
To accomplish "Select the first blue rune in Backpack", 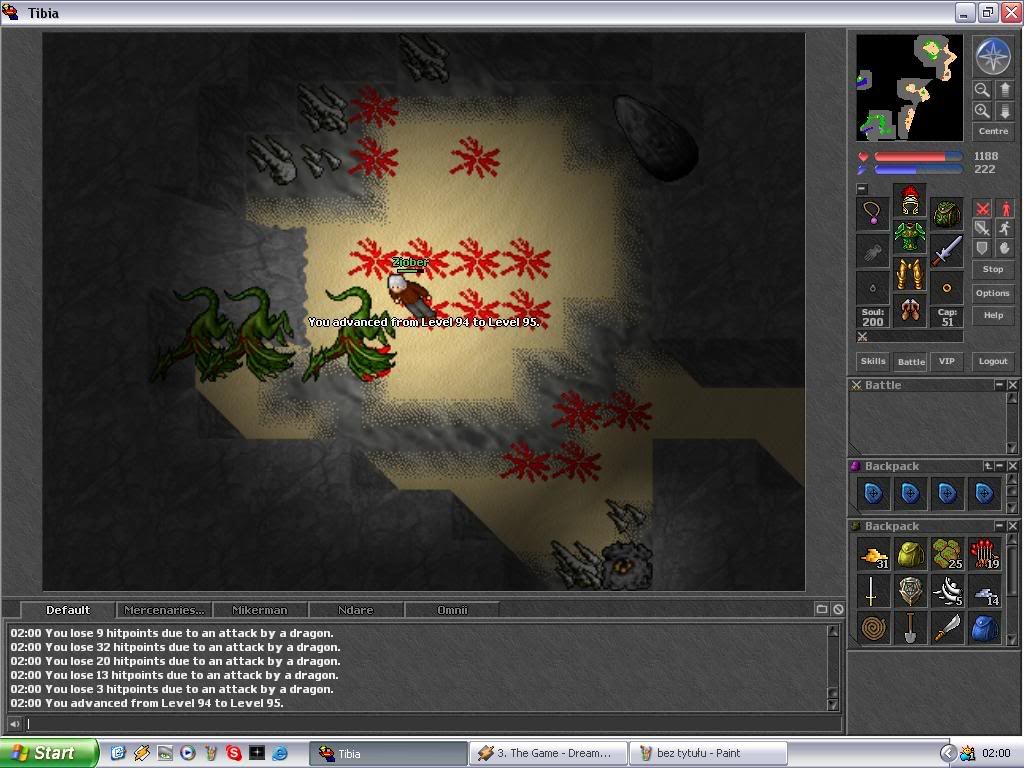I will point(874,494).
